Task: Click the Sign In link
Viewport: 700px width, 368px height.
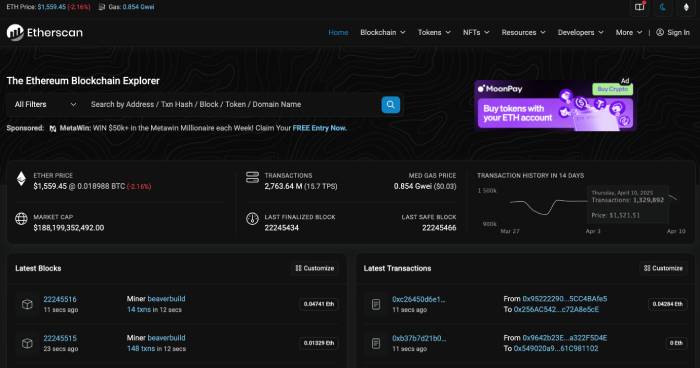Action: 673,33
